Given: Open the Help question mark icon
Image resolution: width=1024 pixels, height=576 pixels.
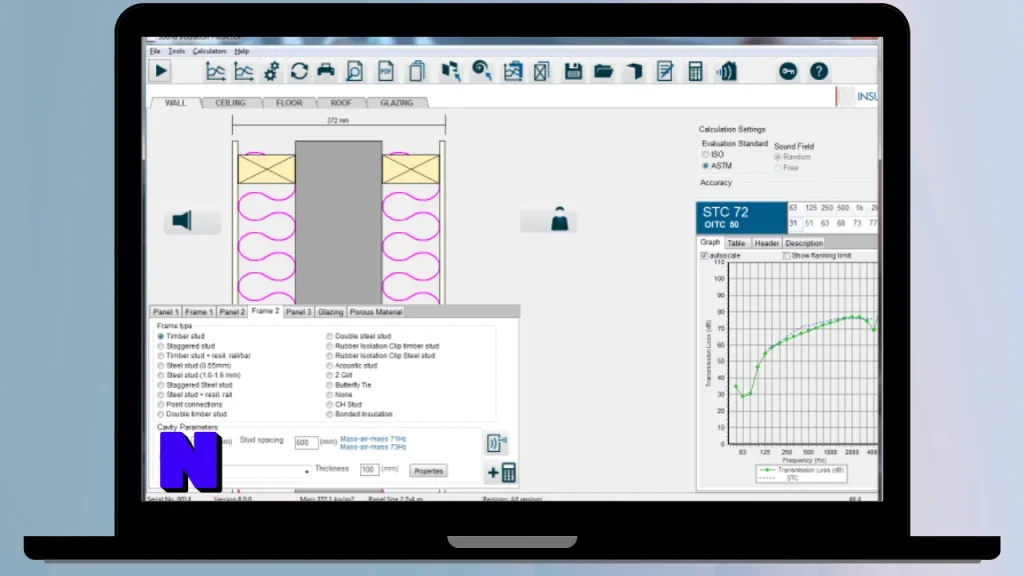Looking at the screenshot, I should click(x=819, y=71).
